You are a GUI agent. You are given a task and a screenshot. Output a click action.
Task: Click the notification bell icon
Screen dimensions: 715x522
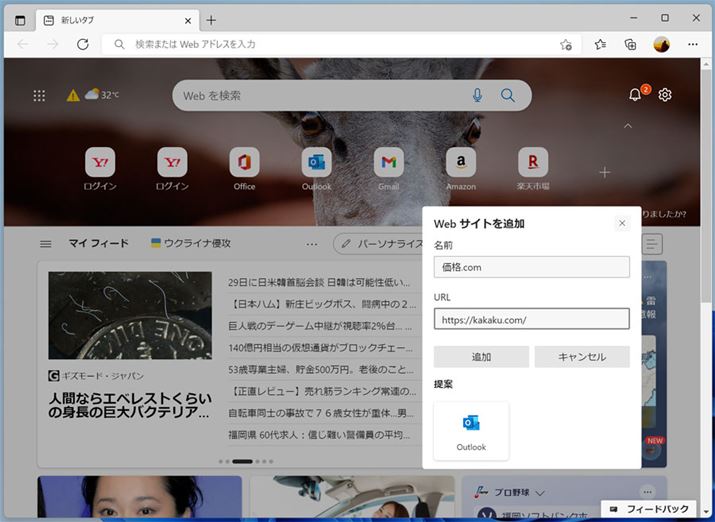click(634, 95)
